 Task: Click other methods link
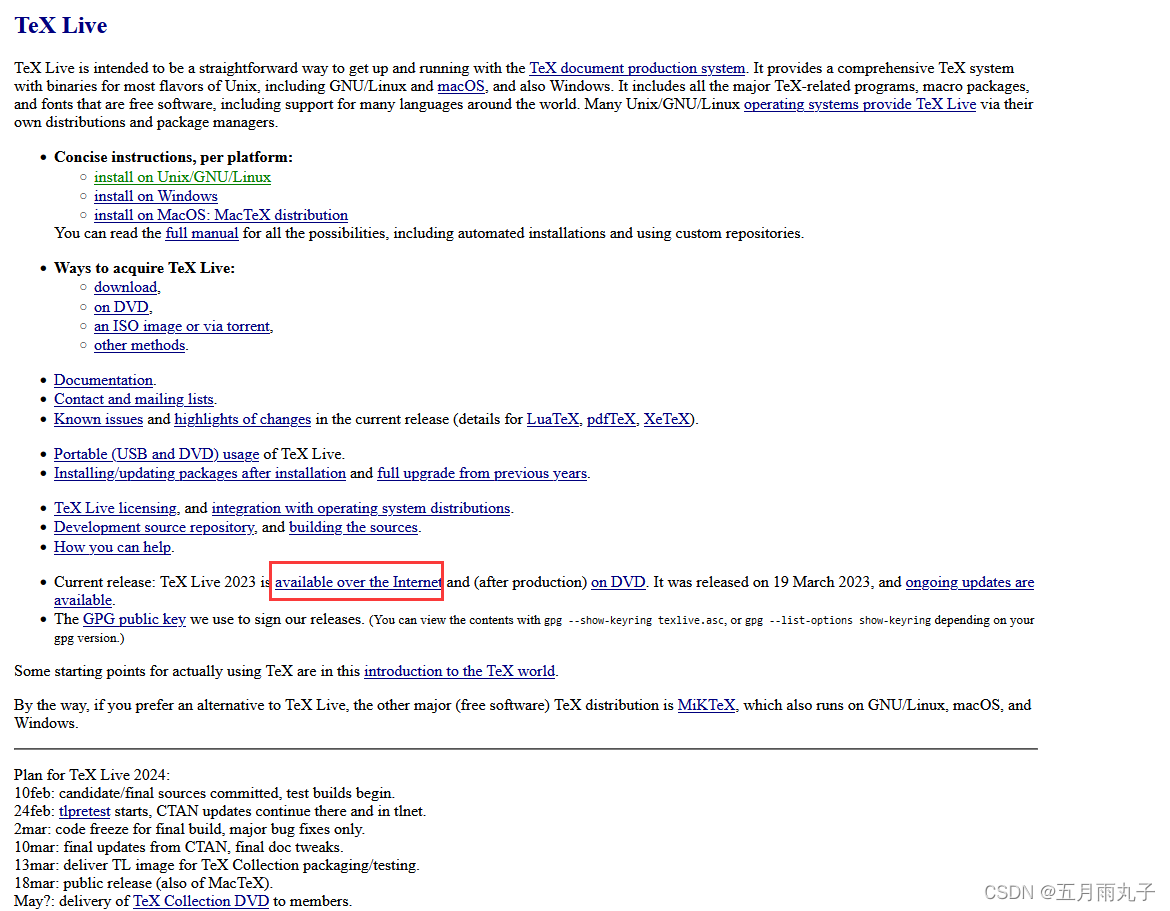[140, 345]
